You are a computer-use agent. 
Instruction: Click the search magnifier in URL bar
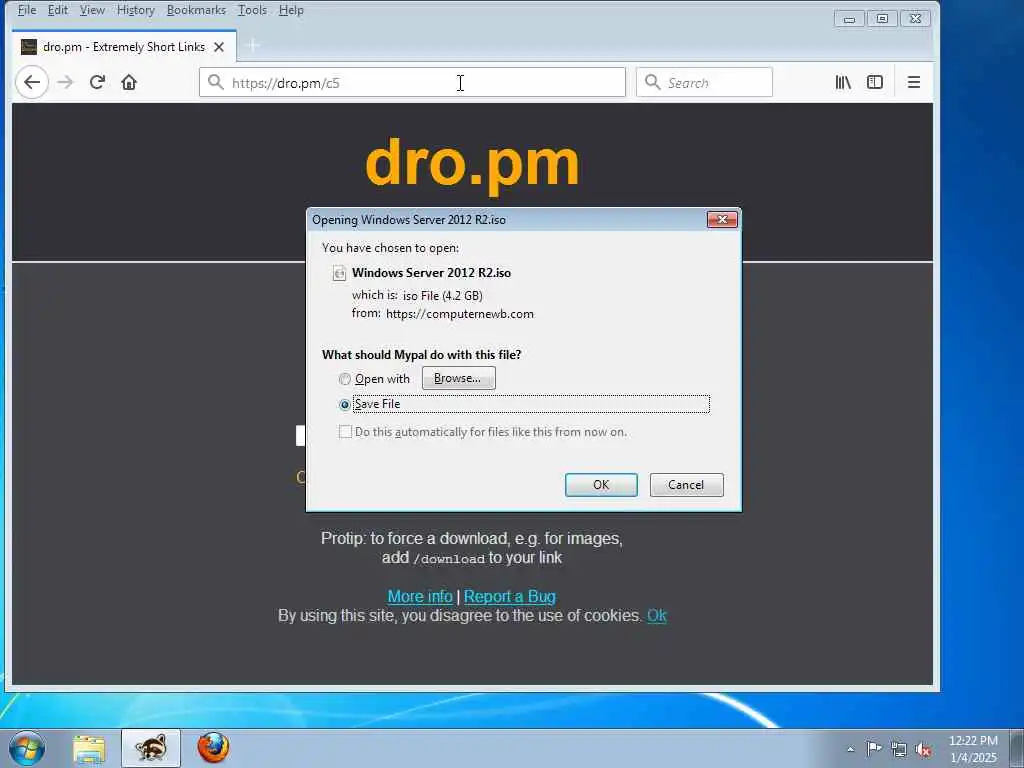pos(216,82)
